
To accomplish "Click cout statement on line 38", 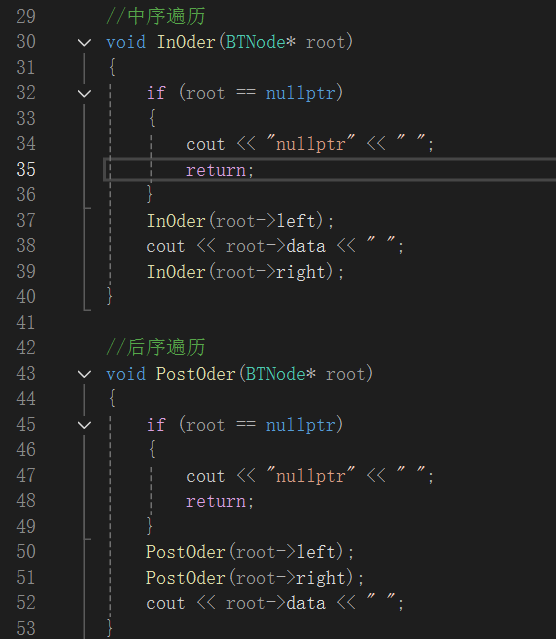I will click(275, 247).
